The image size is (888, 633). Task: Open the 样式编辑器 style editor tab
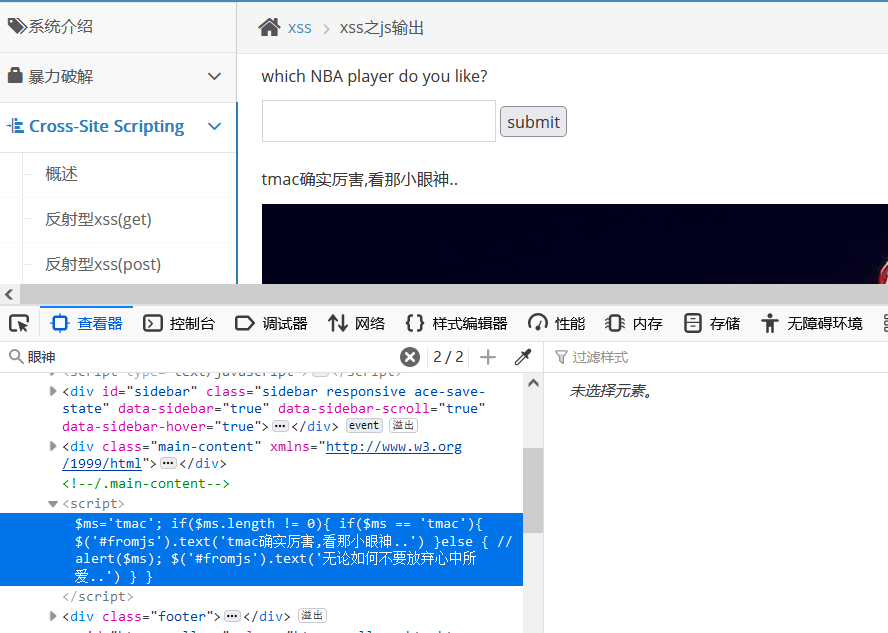pos(456,323)
